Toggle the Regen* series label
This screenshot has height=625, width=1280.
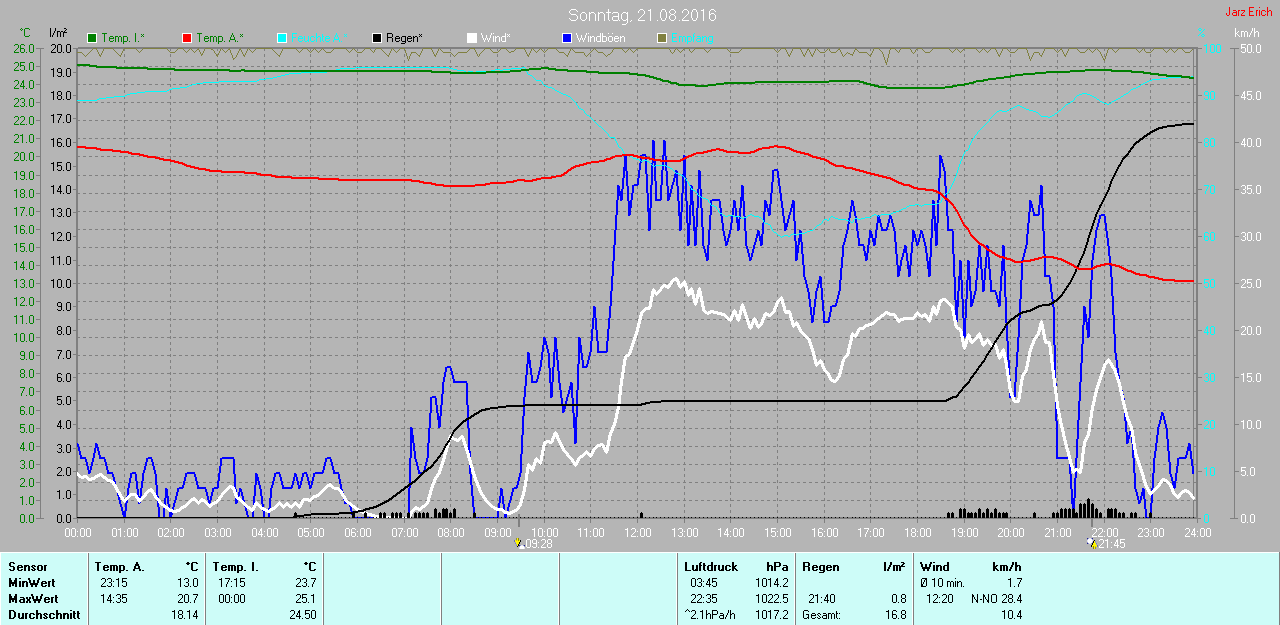(x=404, y=38)
